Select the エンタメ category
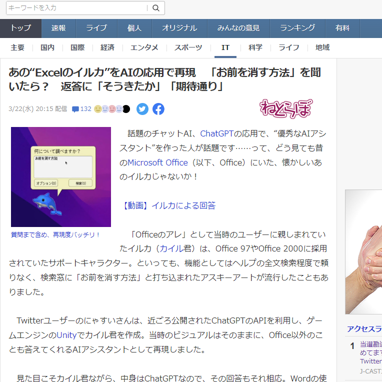The image size is (382, 382). click(144, 48)
